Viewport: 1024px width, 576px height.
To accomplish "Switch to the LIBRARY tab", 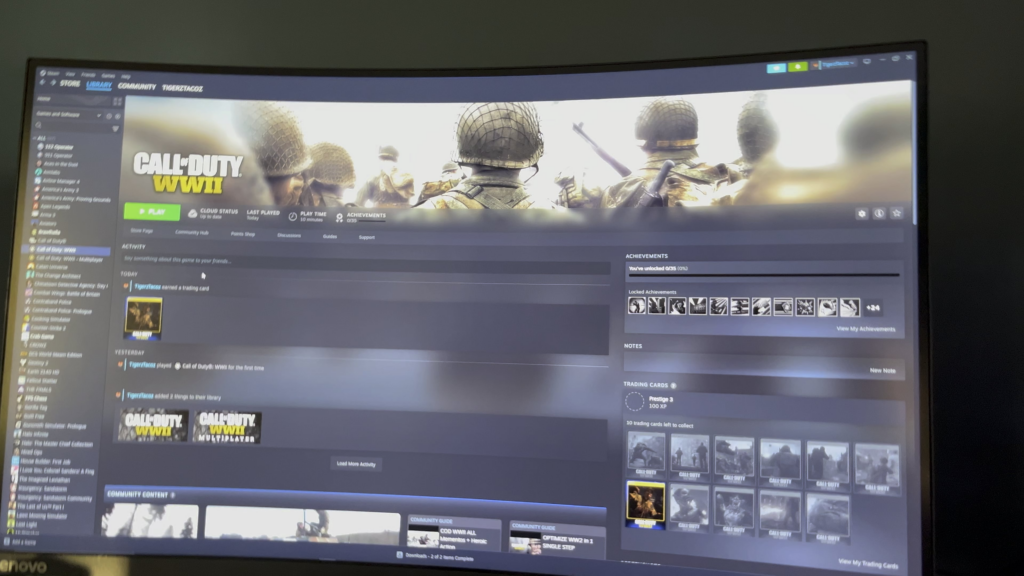I will pos(99,85).
